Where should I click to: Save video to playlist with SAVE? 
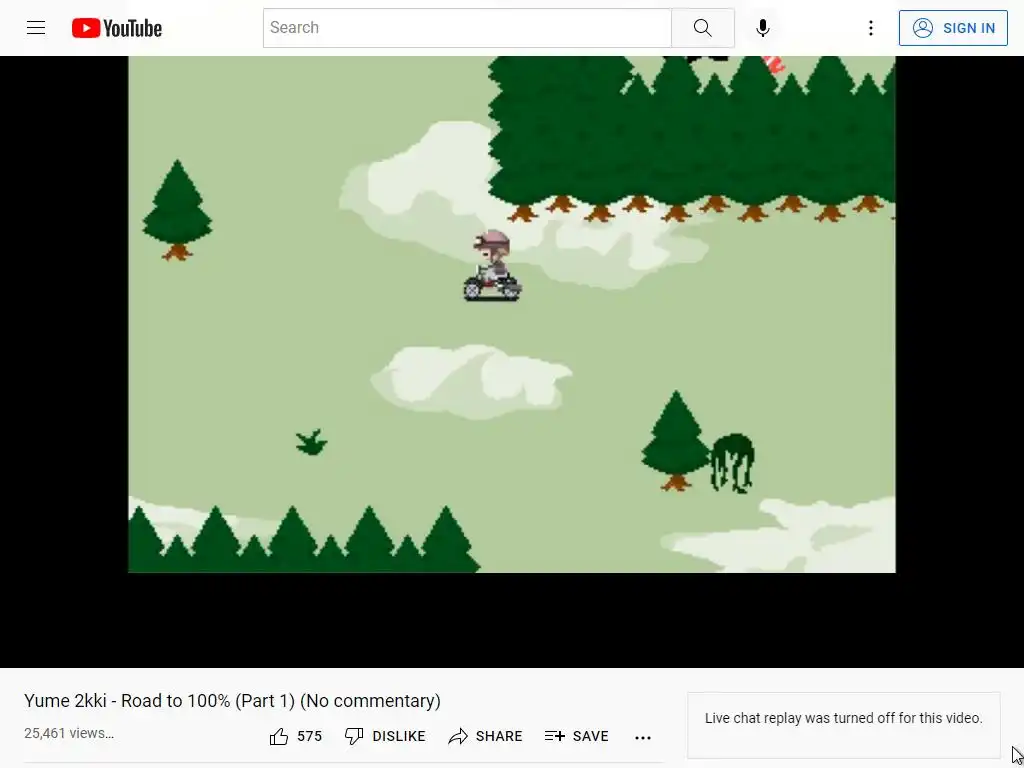click(x=577, y=737)
